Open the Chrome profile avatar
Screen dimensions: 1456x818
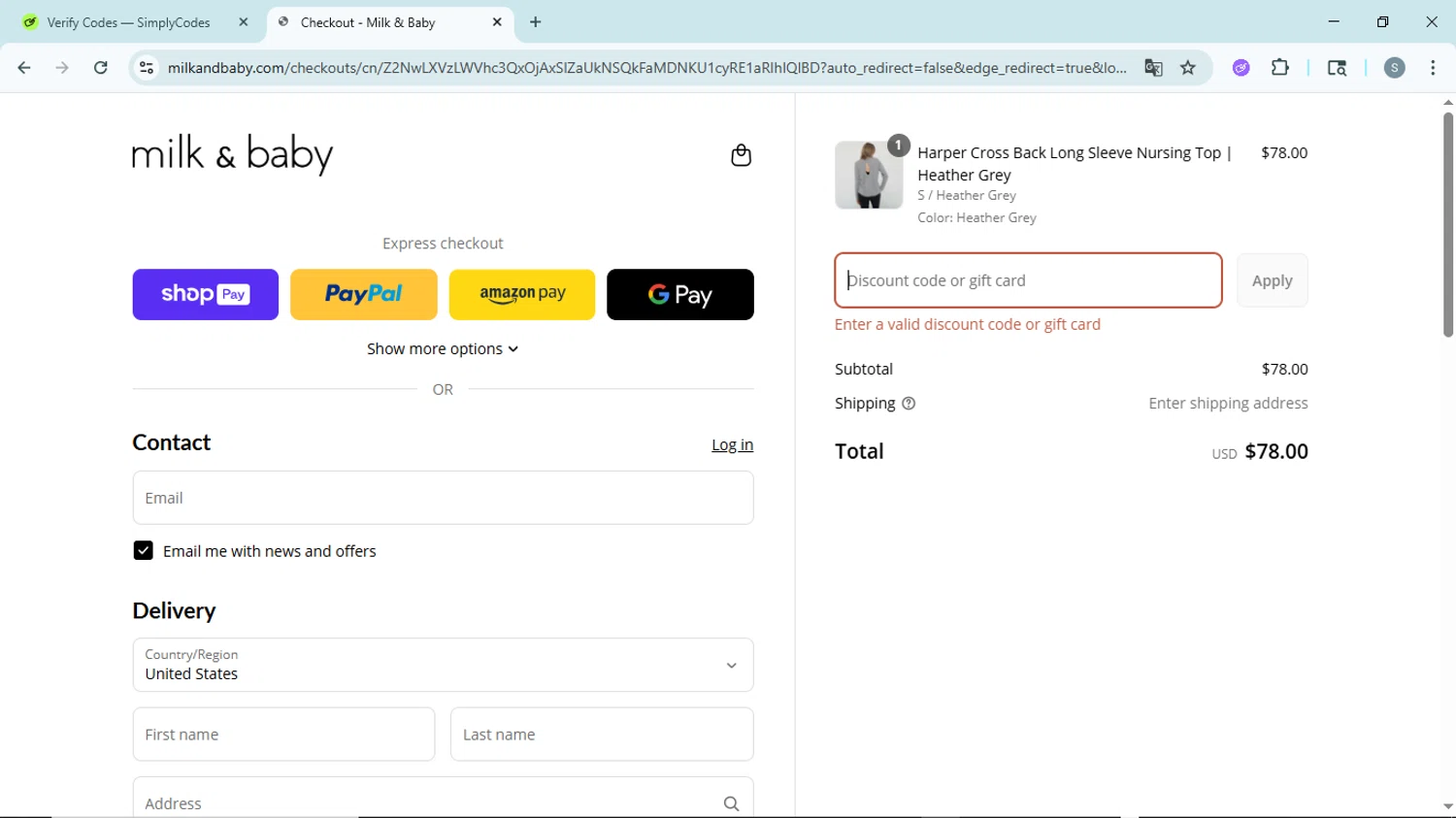point(1395,68)
